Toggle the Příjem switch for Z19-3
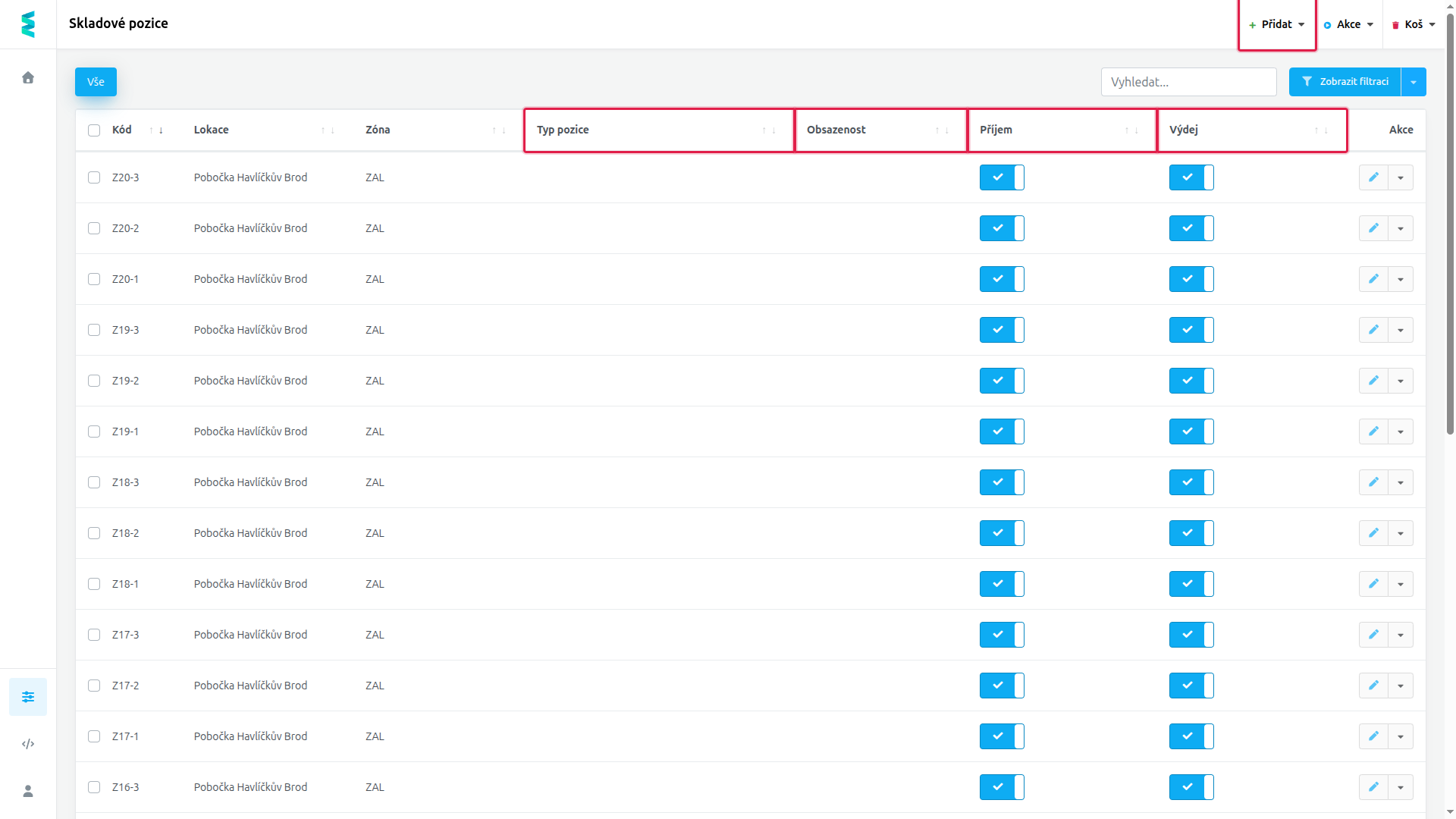Viewport: 1456px width, 819px height. tap(1002, 330)
